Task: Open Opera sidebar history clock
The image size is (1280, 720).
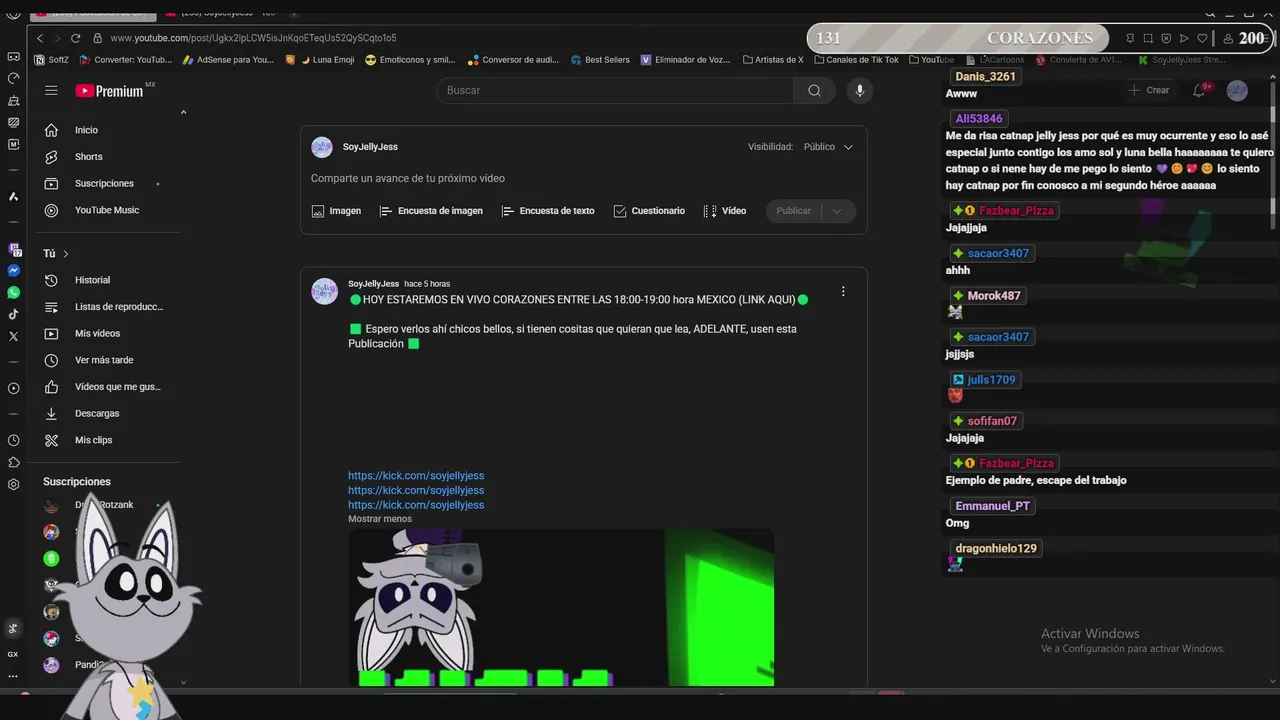Action: [x=13, y=440]
